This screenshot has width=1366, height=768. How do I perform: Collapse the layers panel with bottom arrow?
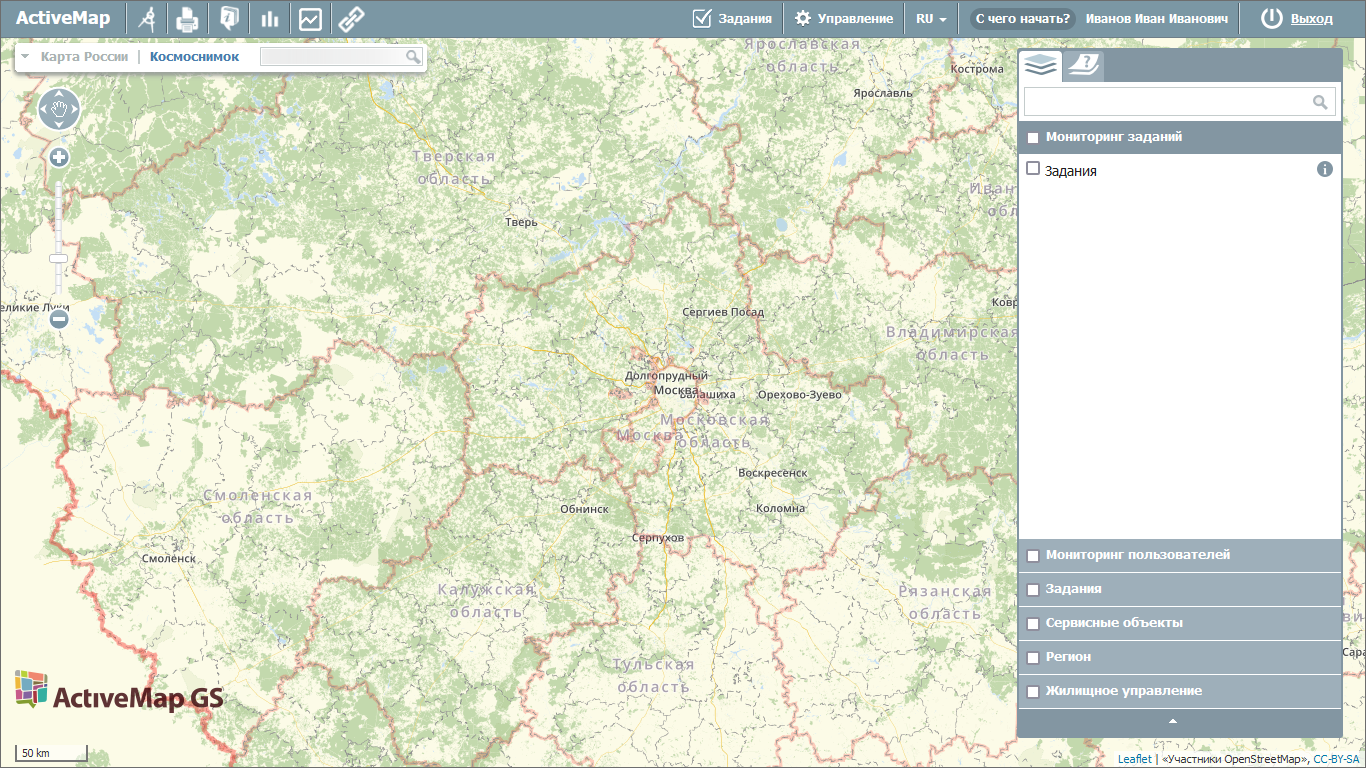tap(1173, 721)
